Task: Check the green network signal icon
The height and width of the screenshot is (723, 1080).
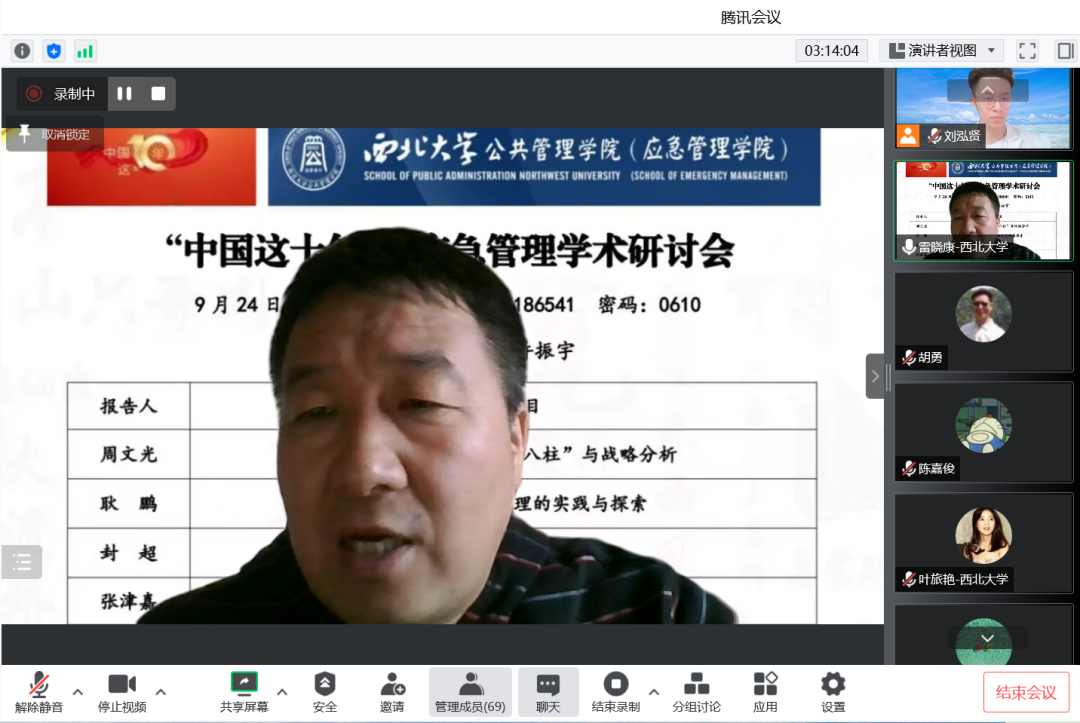Action: [x=85, y=51]
